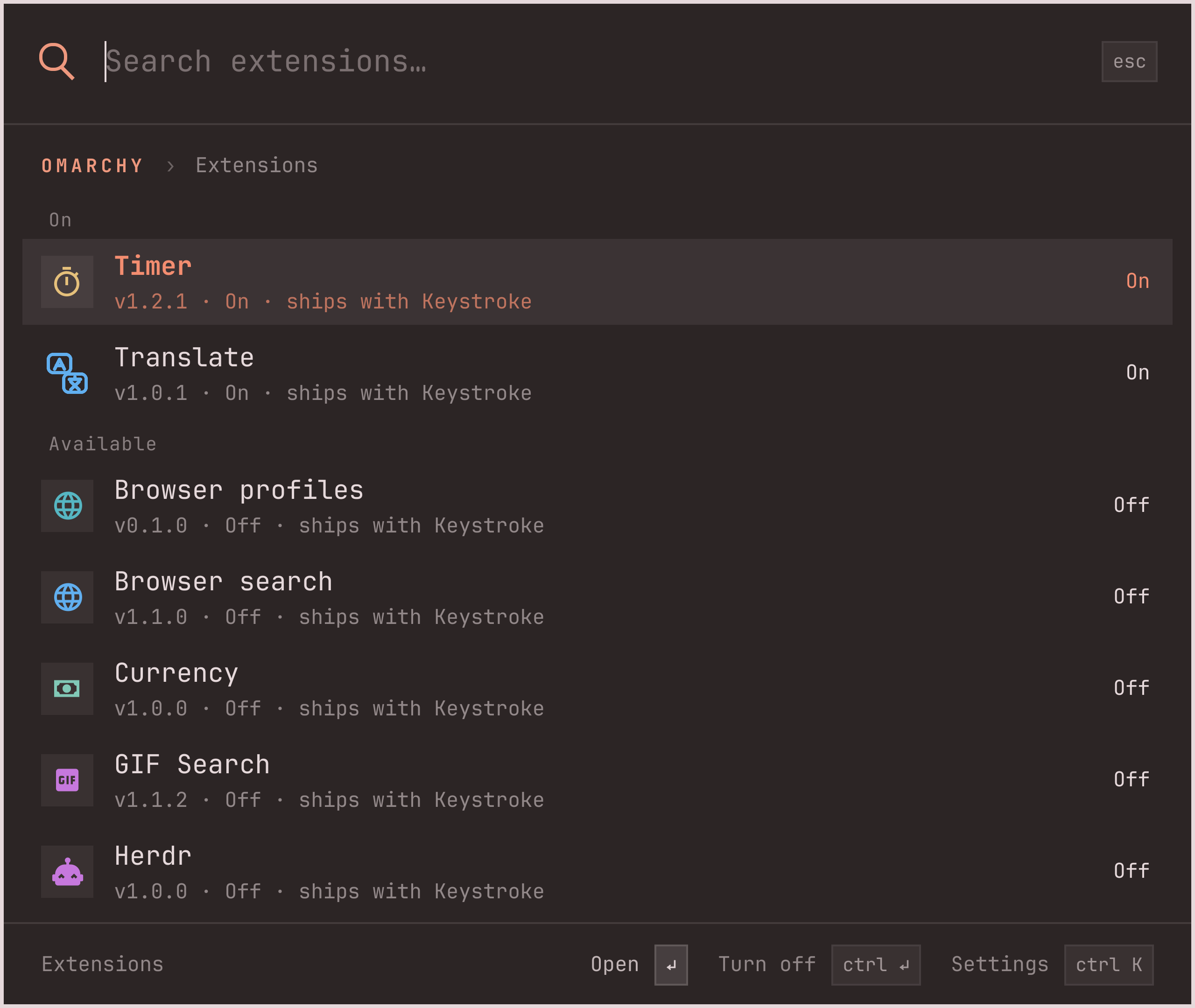This screenshot has height=1008, width=1195.
Task: Click the Browser search globe icon
Action: [67, 597]
